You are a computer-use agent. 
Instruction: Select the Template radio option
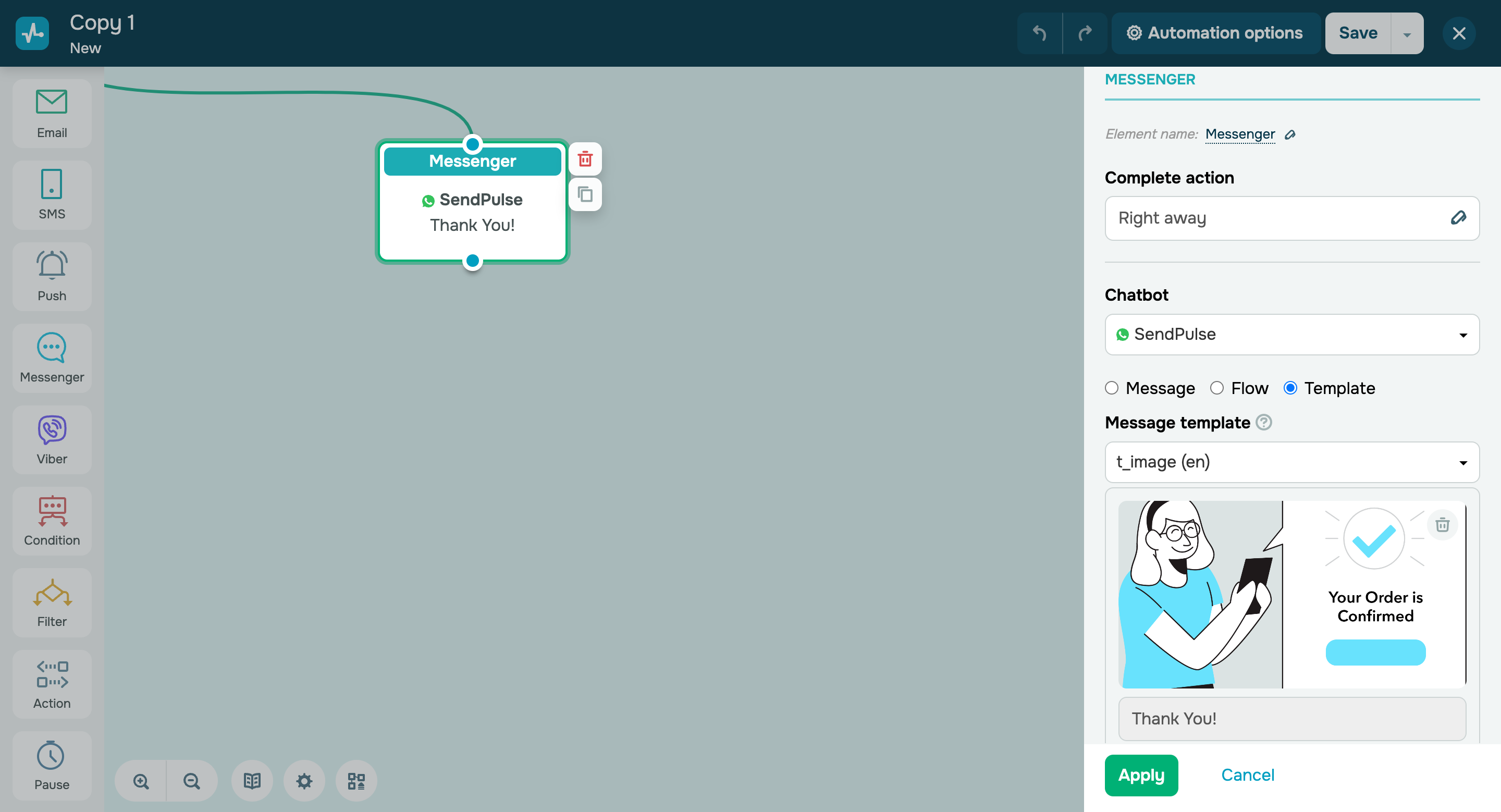1291,388
